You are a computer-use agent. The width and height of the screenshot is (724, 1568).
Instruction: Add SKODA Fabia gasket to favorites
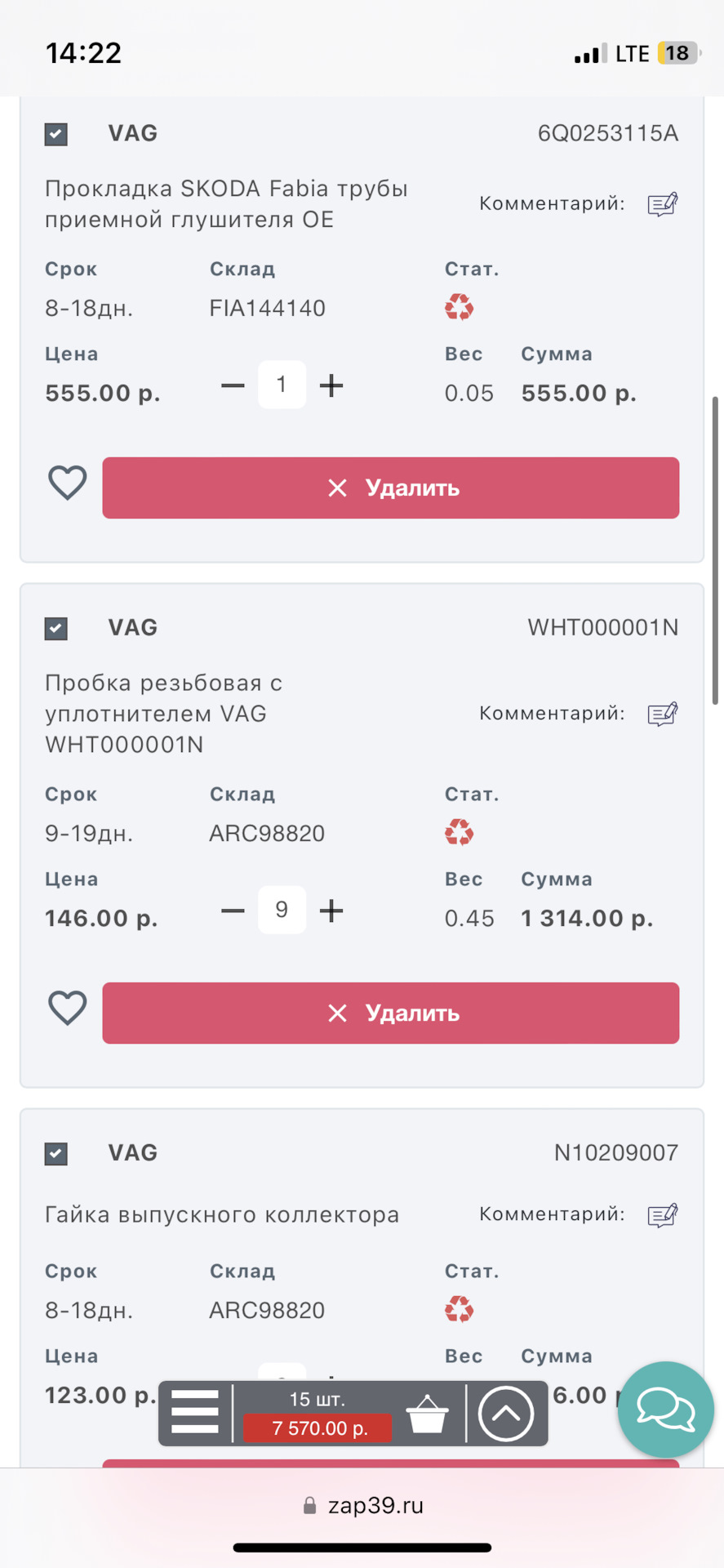click(68, 483)
